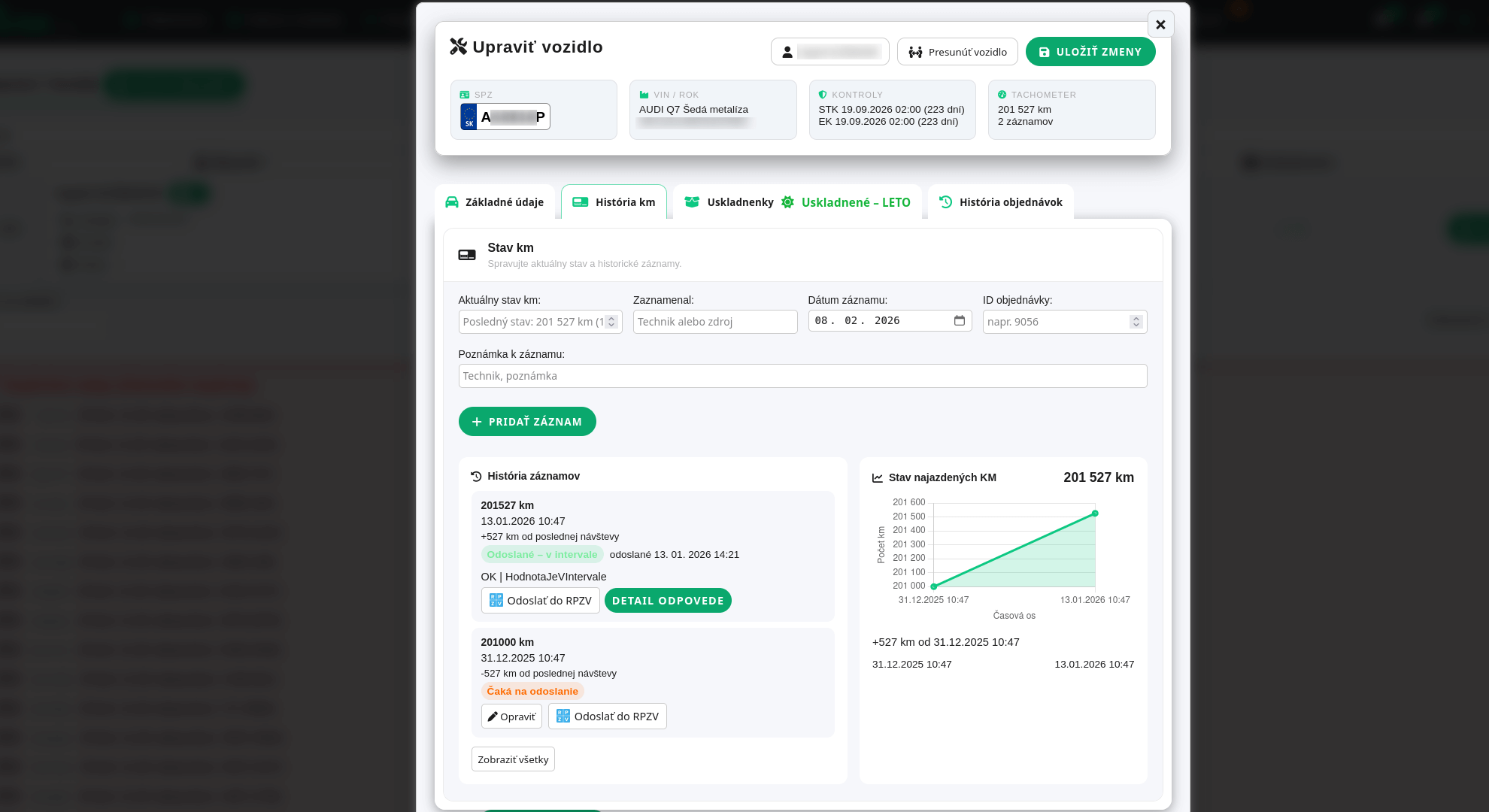Close the vehicle edit dialog
This screenshot has width=1489, height=812.
pyautogui.click(x=1160, y=25)
